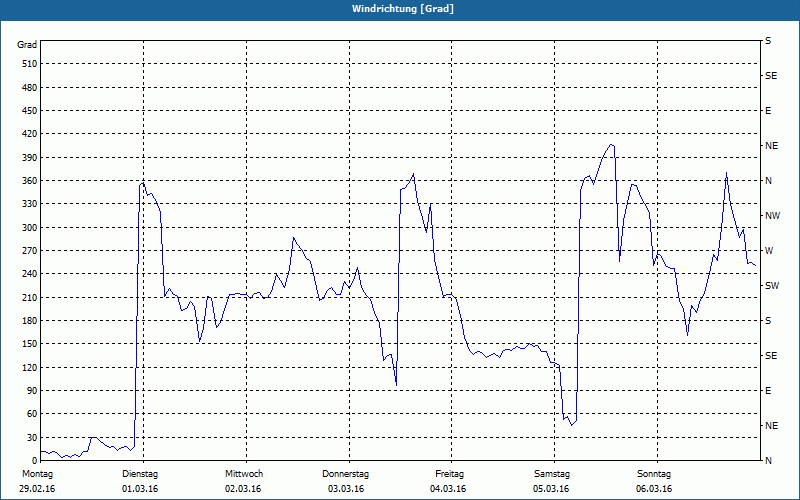Screen dimensions: 800x500
Task: Click the 'Grad' y-axis unit label
Action: coord(27,45)
